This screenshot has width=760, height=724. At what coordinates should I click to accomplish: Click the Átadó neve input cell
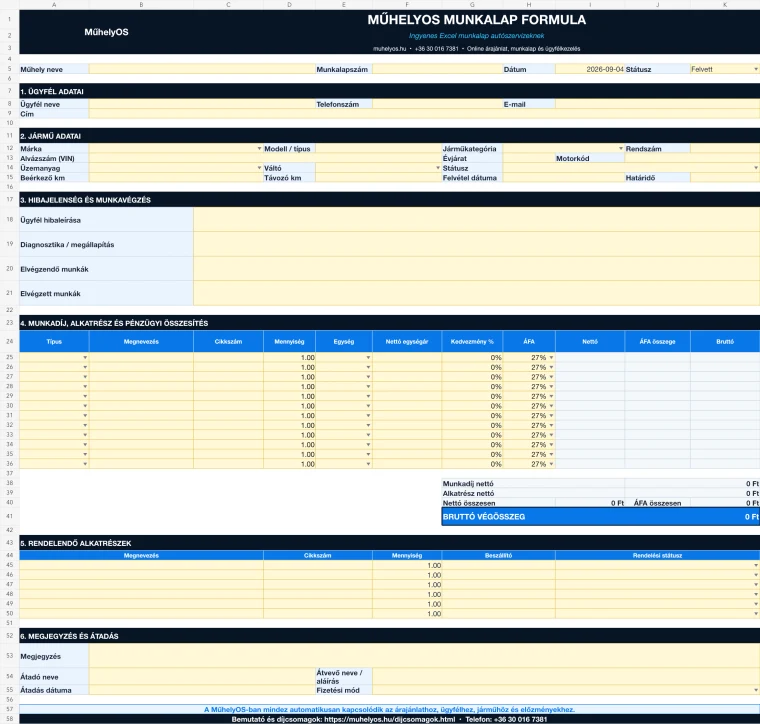(202, 677)
